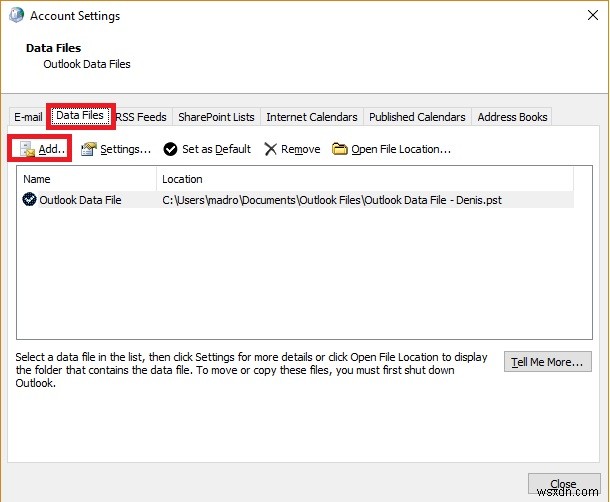Click the Tell Me More... button
The height and width of the screenshot is (502, 610).
pos(548,362)
